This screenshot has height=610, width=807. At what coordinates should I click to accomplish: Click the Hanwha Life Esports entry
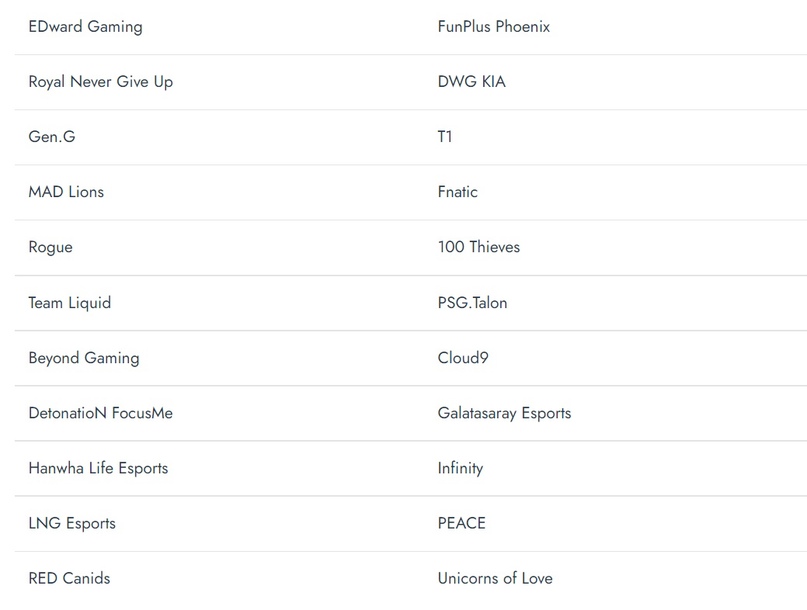(x=98, y=468)
